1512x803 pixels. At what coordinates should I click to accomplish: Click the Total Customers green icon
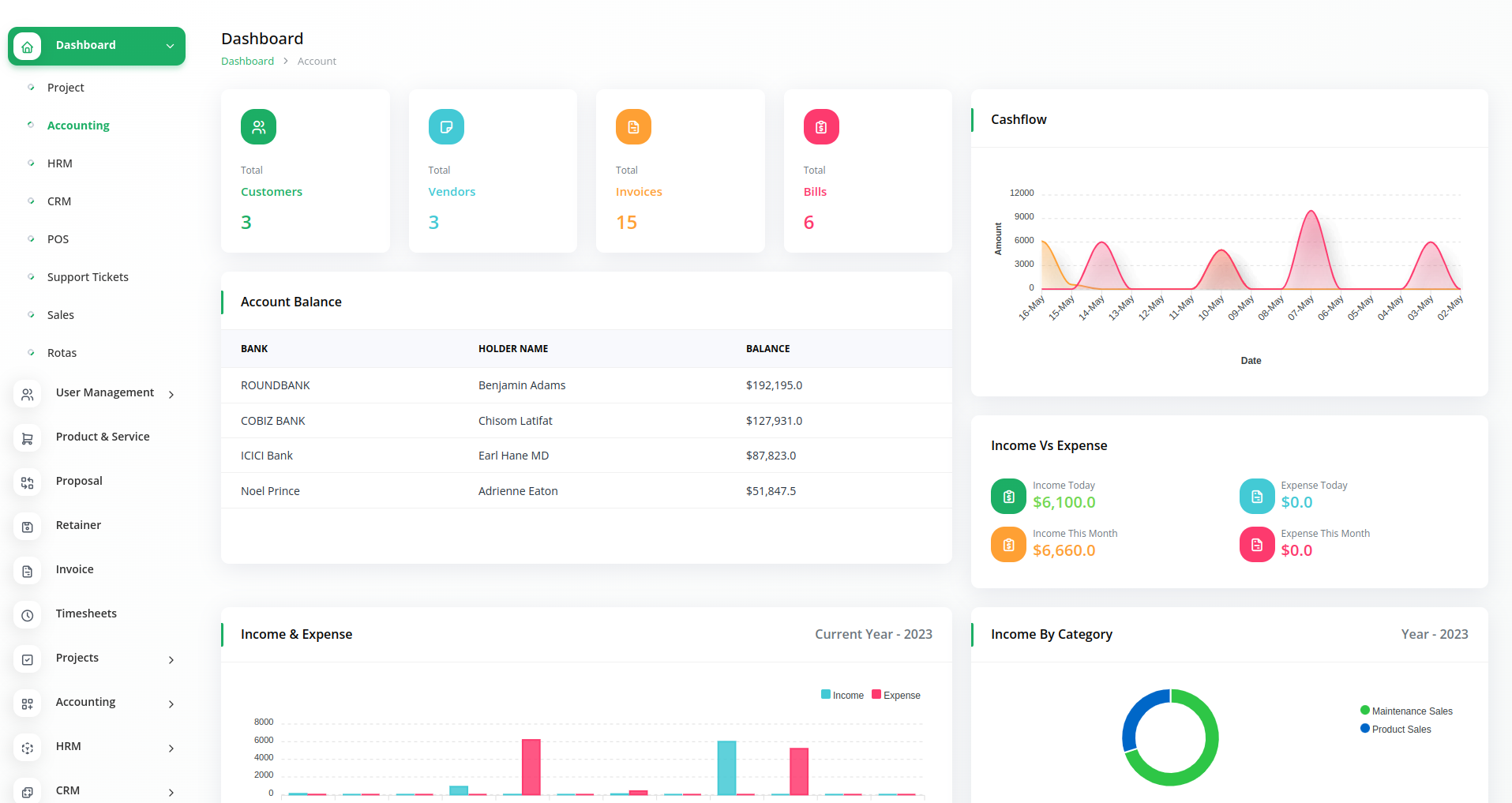click(258, 127)
